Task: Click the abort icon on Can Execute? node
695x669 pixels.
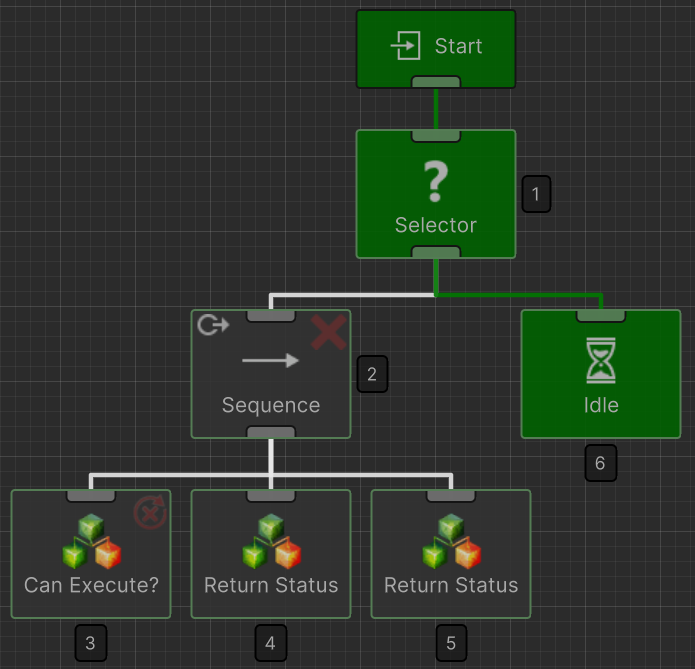Action: pos(149,513)
